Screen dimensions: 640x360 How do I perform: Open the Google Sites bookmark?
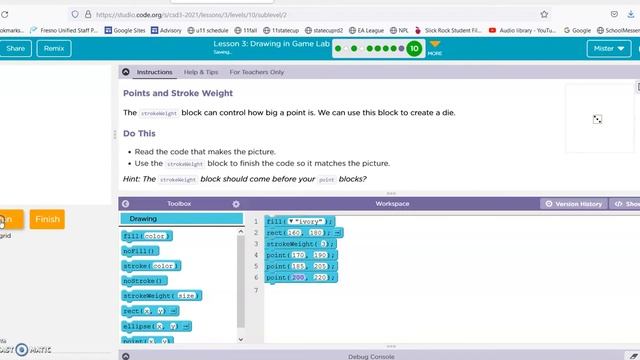click(125, 30)
